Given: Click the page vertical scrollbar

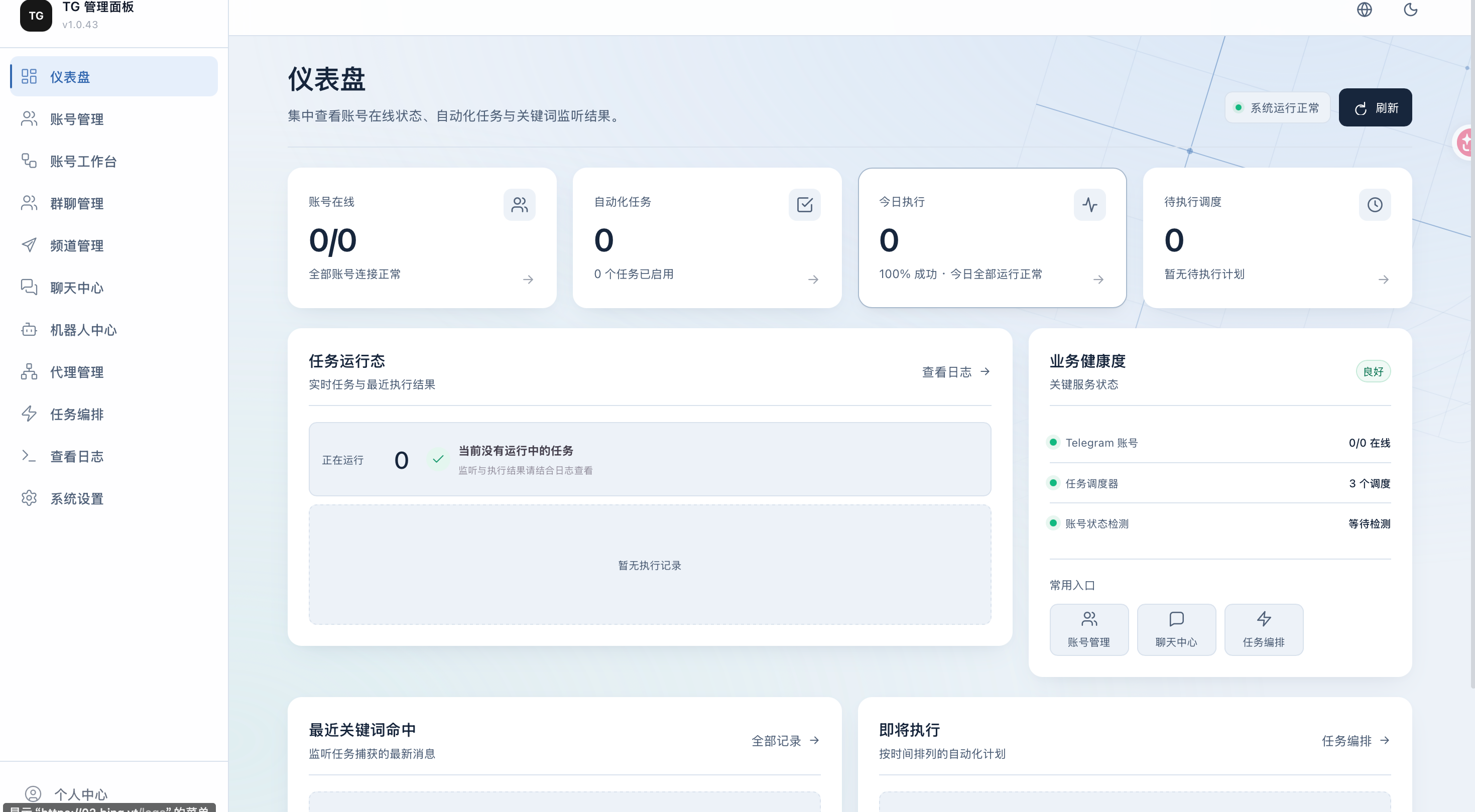Looking at the screenshot, I should pyautogui.click(x=1472, y=343).
